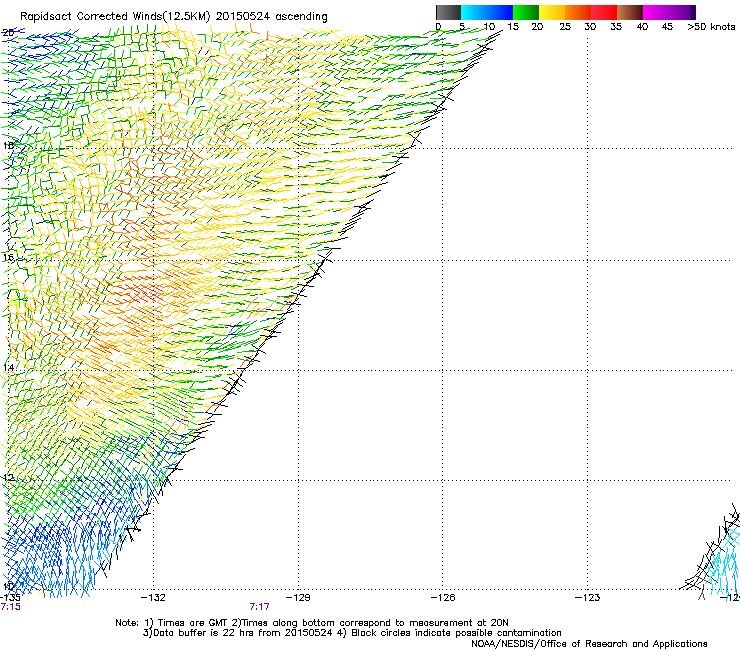This screenshot has height=650, width=740.
Task: Click the '>50 knots' legend label
Action: pos(711,27)
